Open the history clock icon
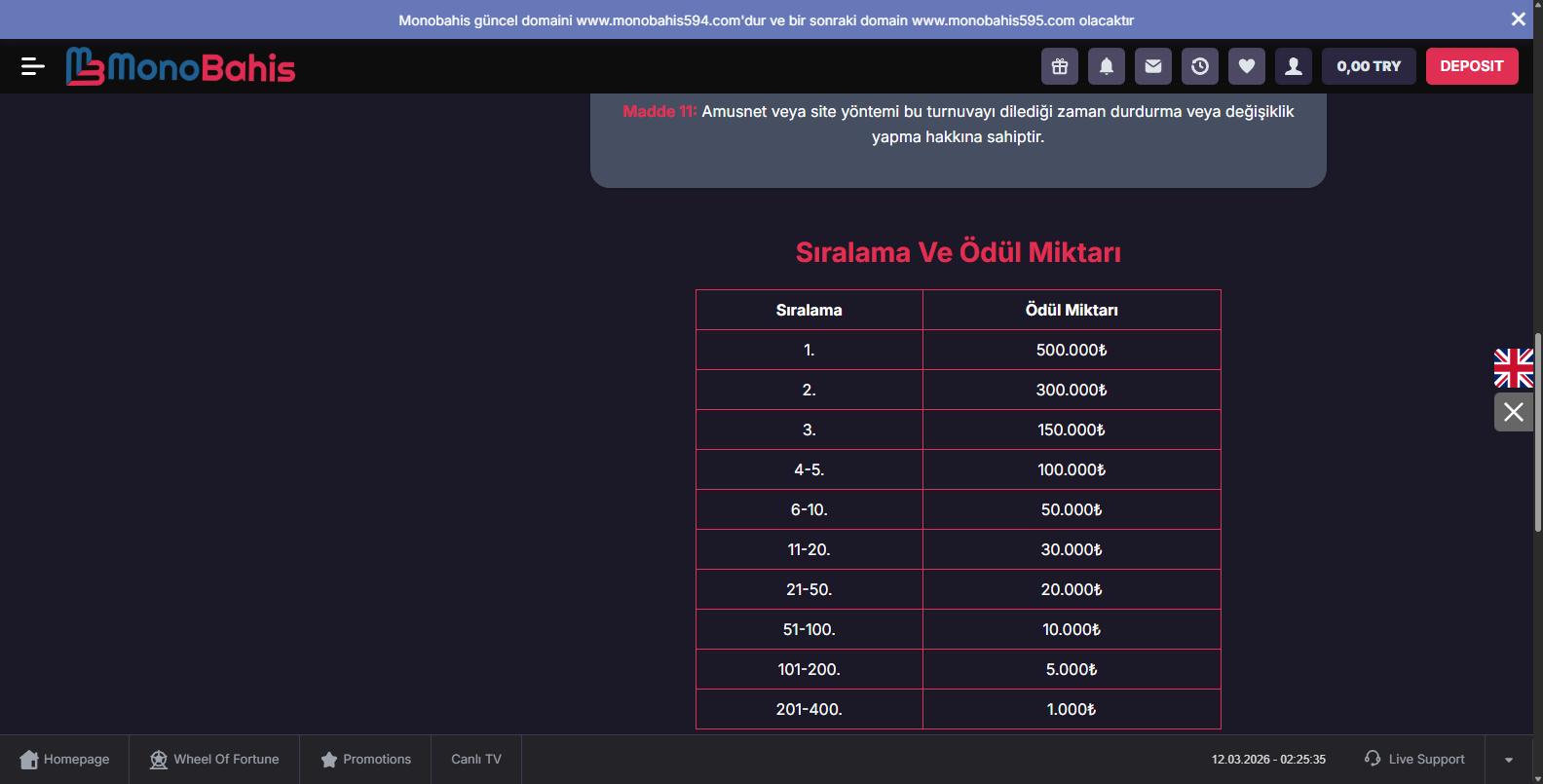1543x784 pixels. [1200, 66]
